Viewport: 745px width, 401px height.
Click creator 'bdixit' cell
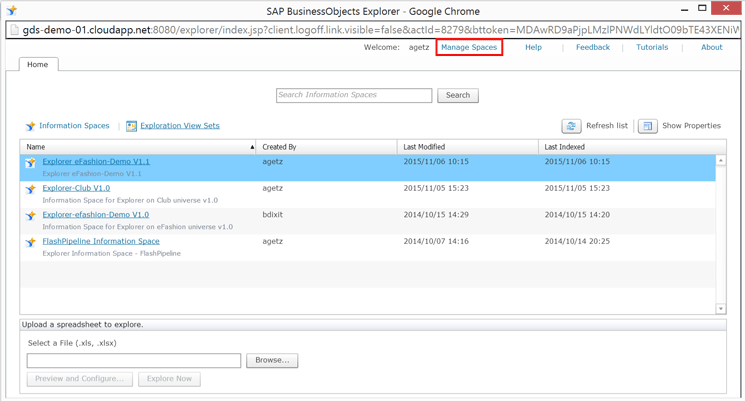click(x=273, y=215)
